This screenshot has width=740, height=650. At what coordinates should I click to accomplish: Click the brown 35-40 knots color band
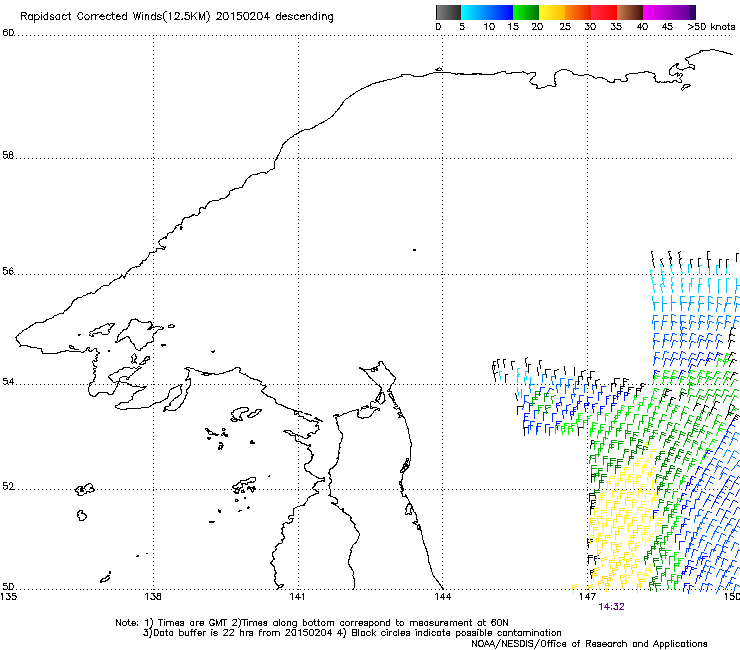630,12
